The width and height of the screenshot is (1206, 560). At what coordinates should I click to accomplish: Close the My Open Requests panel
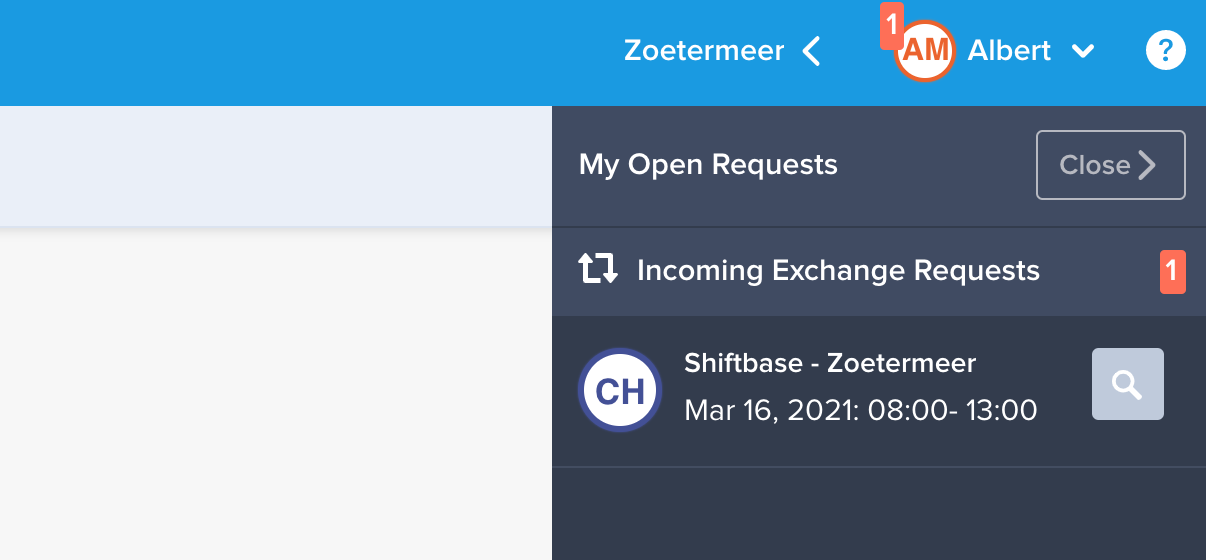(x=1110, y=165)
